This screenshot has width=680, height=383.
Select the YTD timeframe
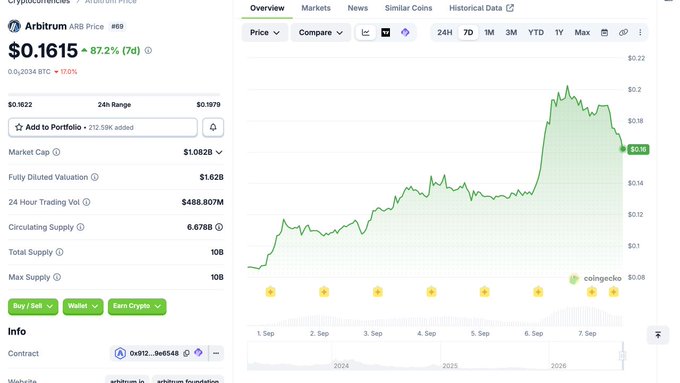pyautogui.click(x=536, y=33)
